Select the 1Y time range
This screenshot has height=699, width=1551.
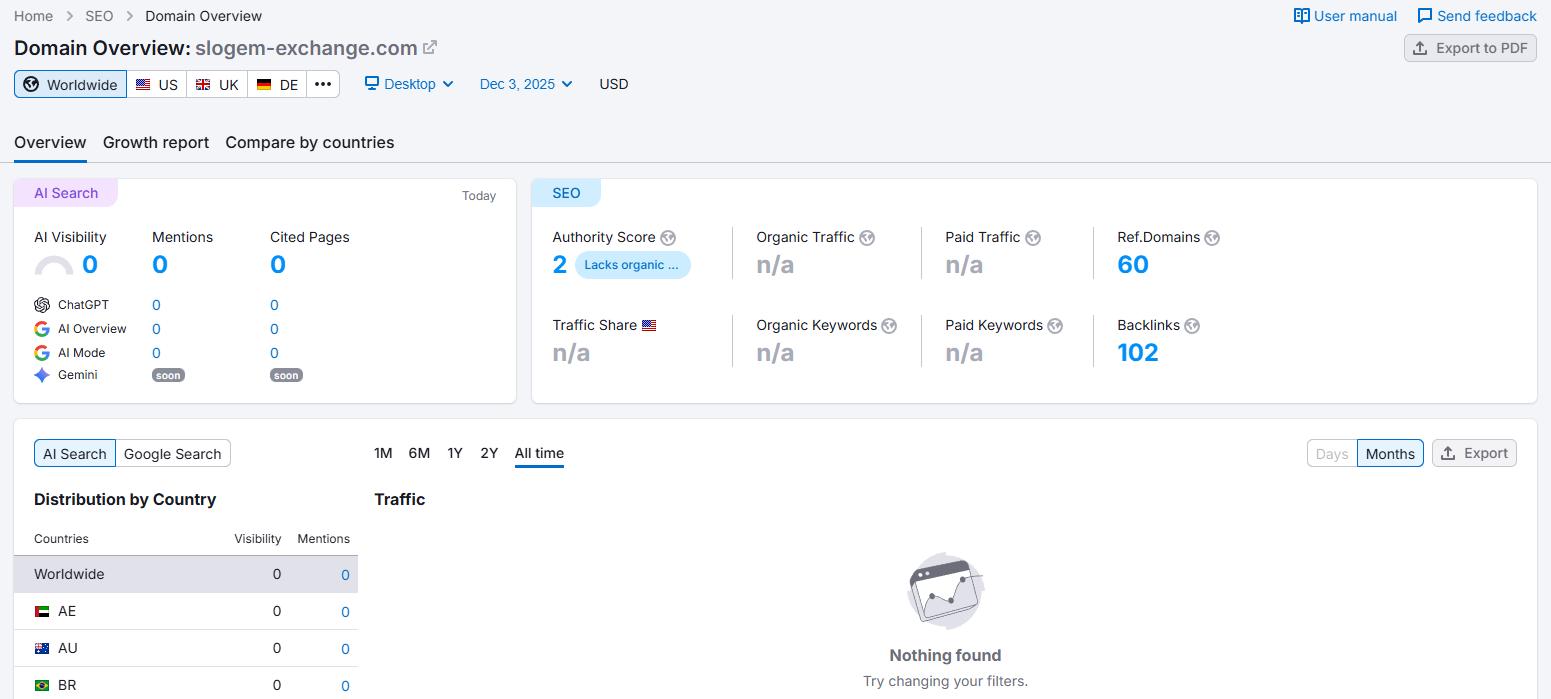[455, 453]
